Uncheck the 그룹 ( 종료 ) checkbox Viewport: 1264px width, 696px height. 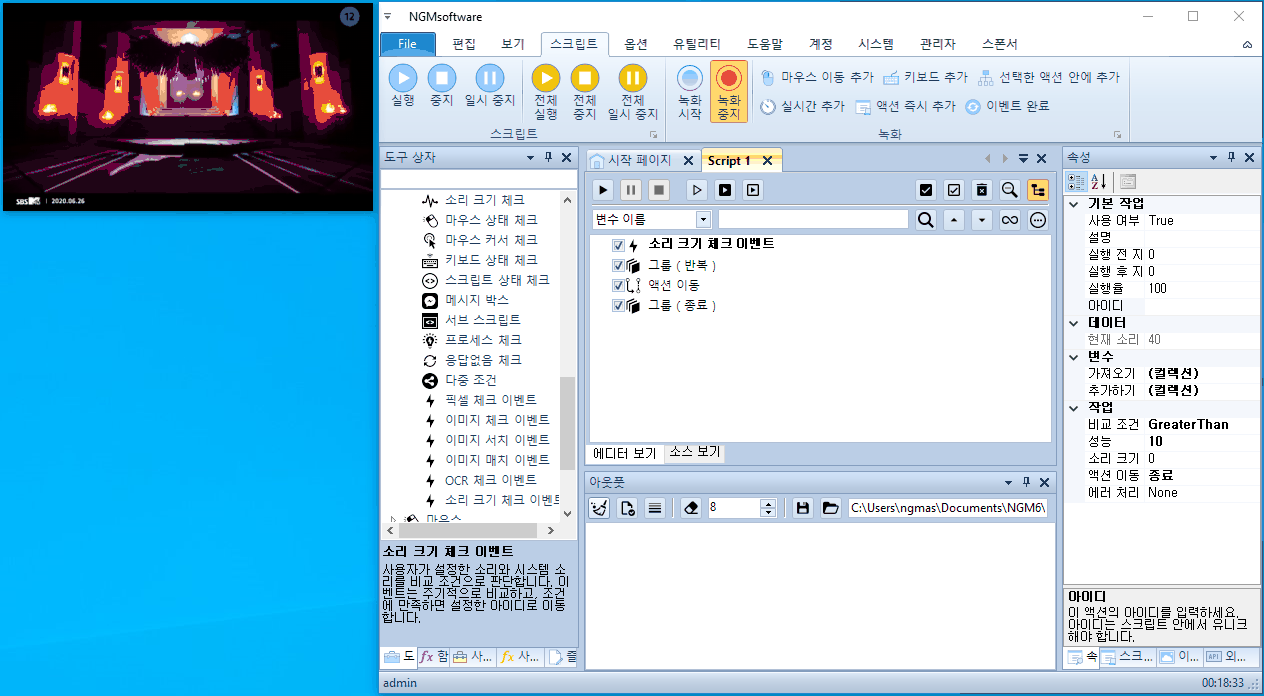[x=619, y=305]
